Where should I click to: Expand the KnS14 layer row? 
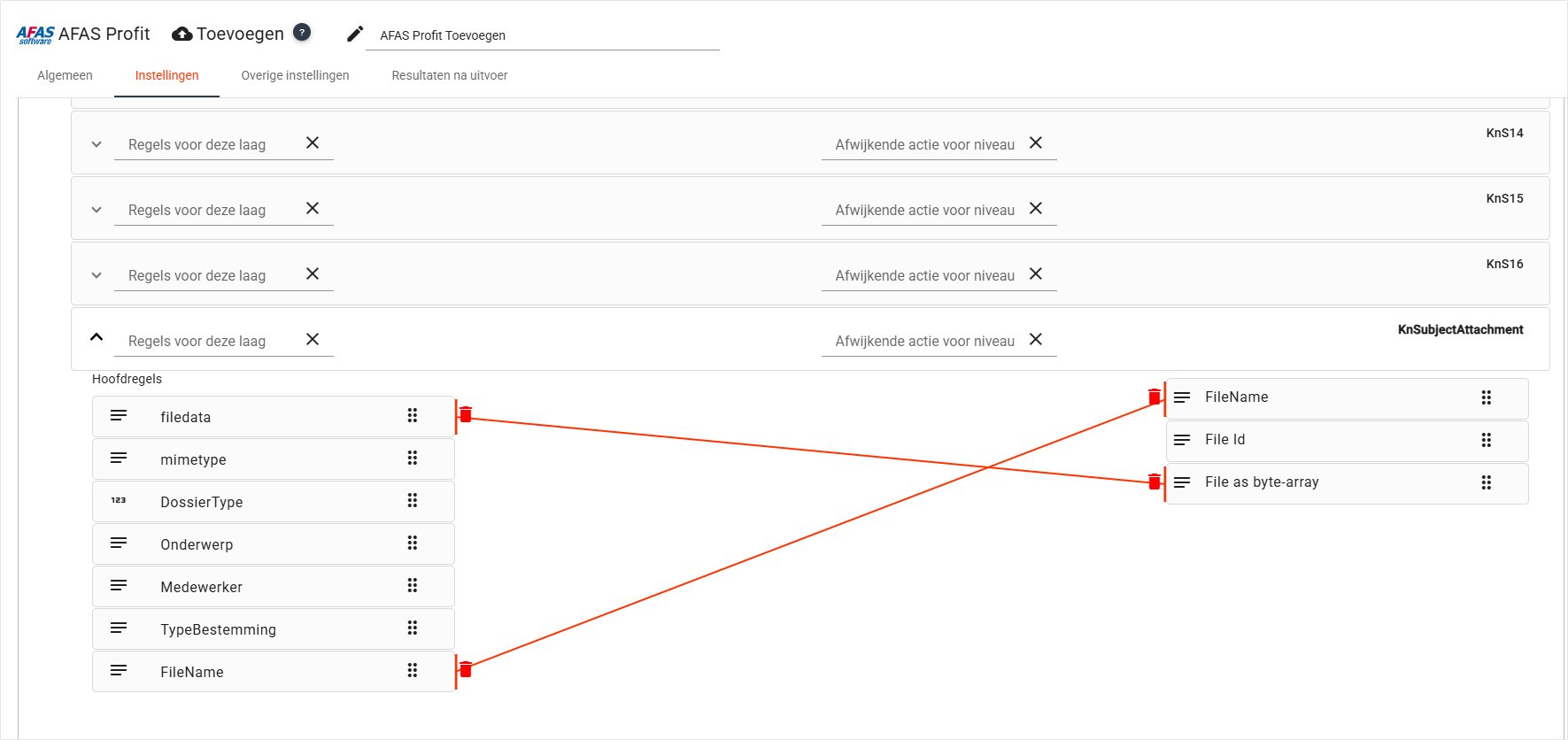pos(97,144)
